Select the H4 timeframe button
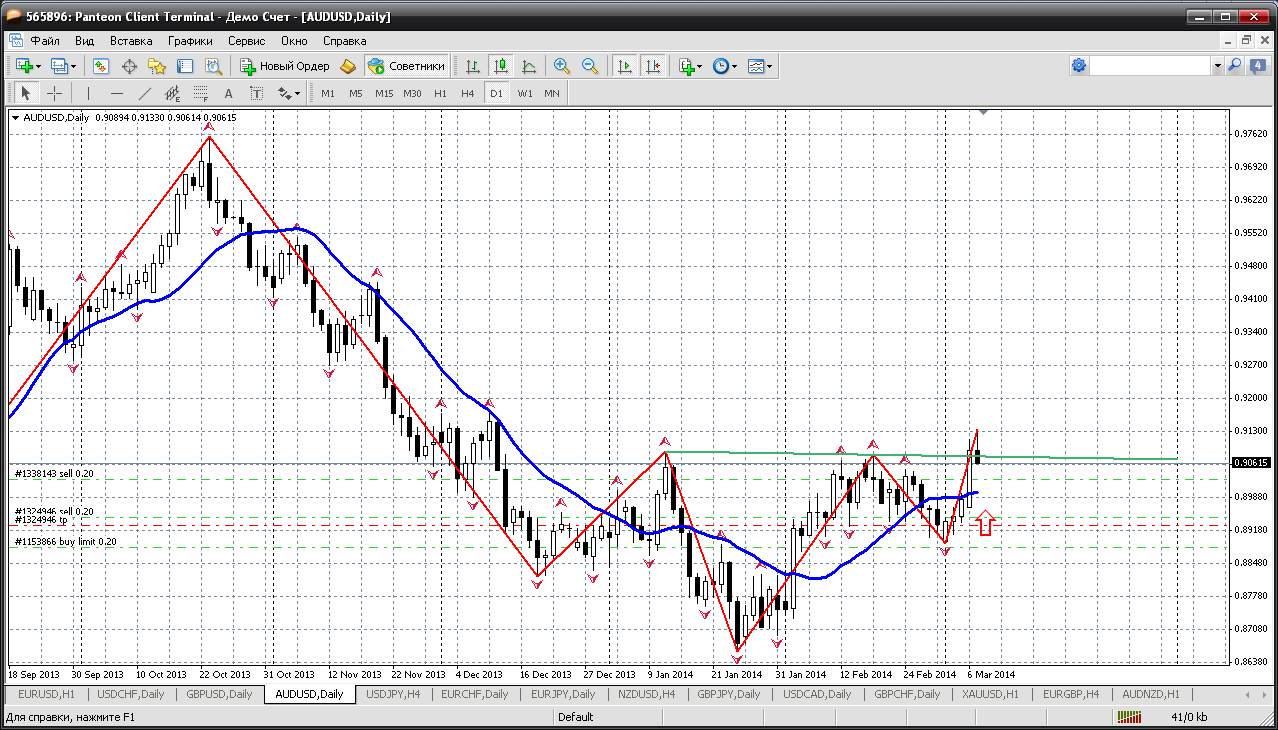The height and width of the screenshot is (730, 1278). tap(467, 93)
